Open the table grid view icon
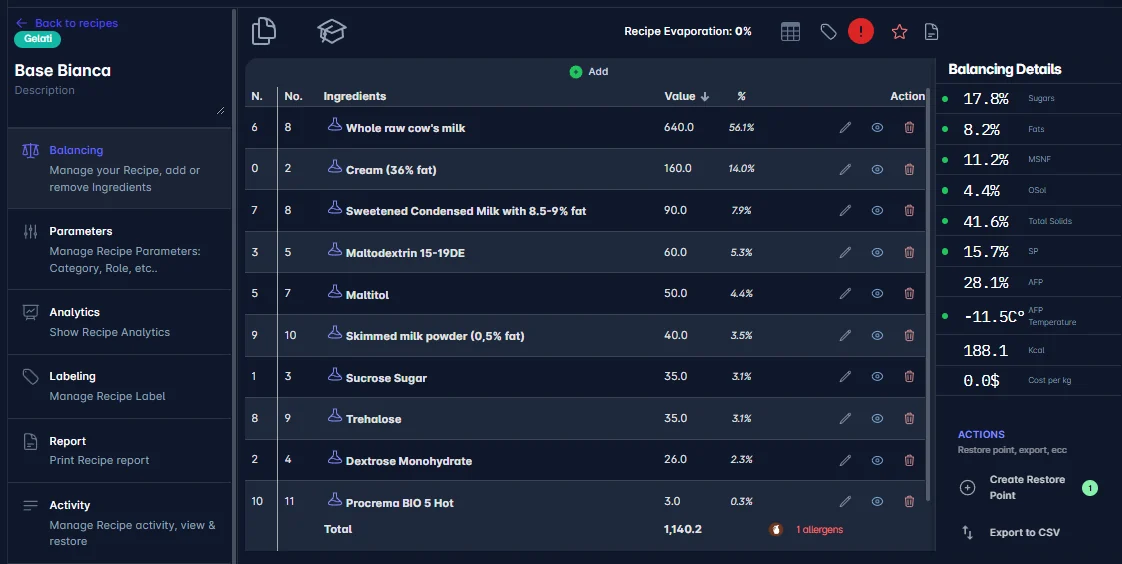 [x=790, y=31]
